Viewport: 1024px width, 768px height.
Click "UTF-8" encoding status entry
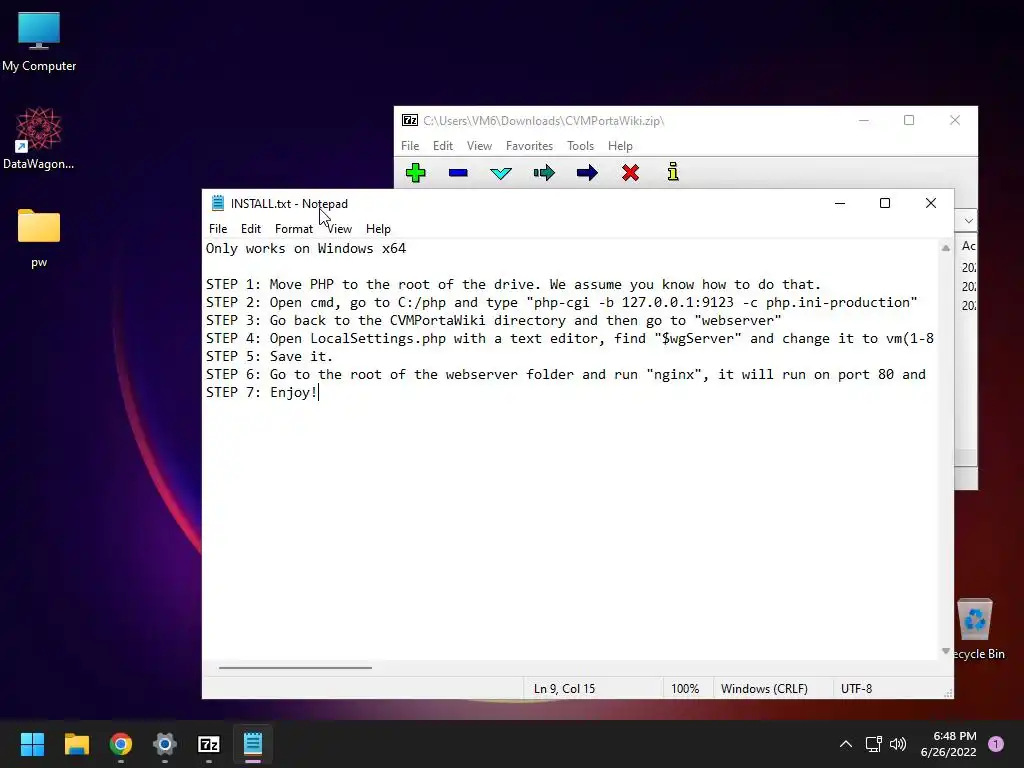point(856,688)
